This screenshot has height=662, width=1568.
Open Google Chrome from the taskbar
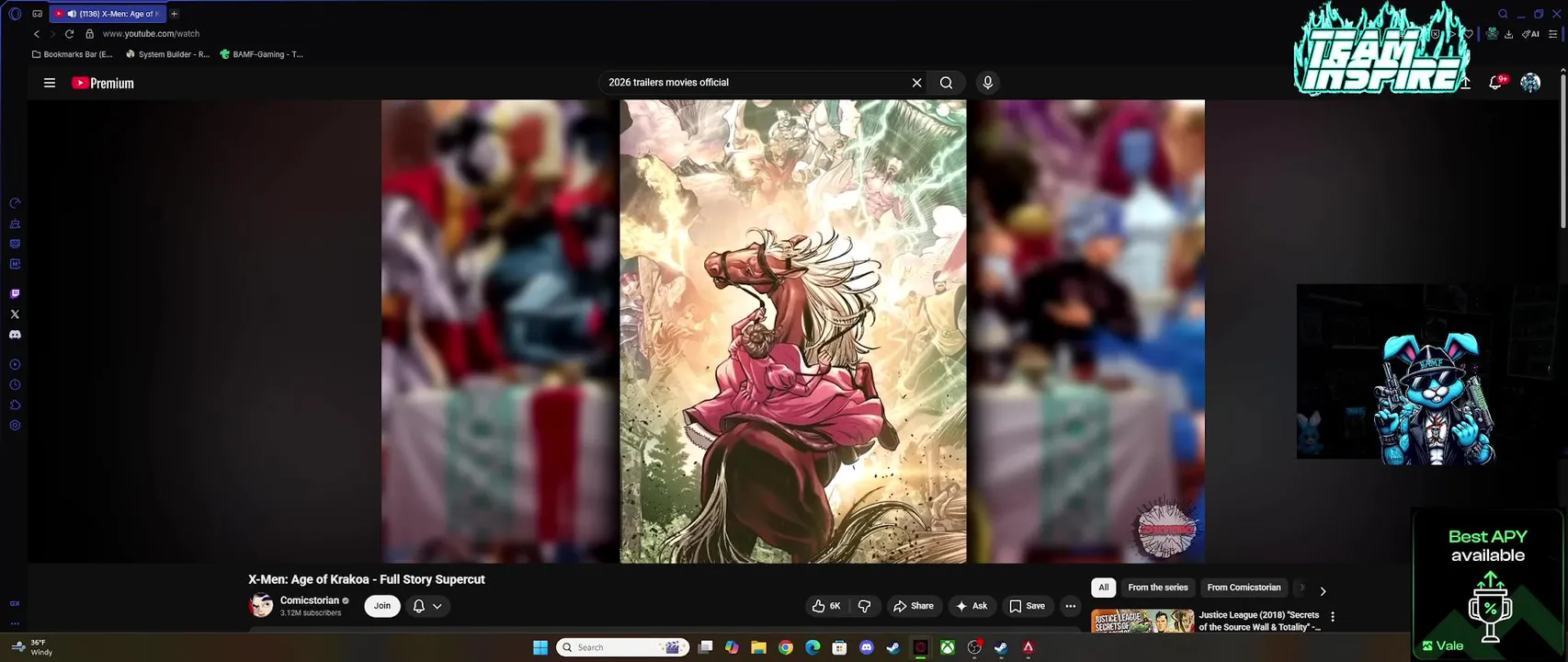tap(786, 647)
